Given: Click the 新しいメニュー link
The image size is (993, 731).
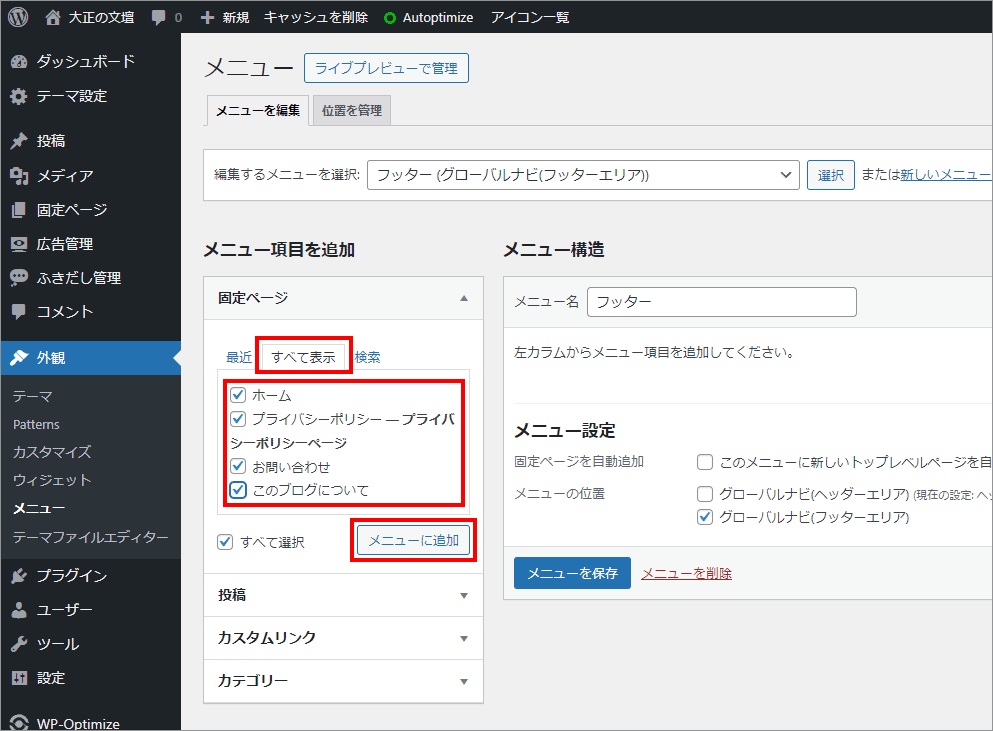Looking at the screenshot, I should pos(946,175).
